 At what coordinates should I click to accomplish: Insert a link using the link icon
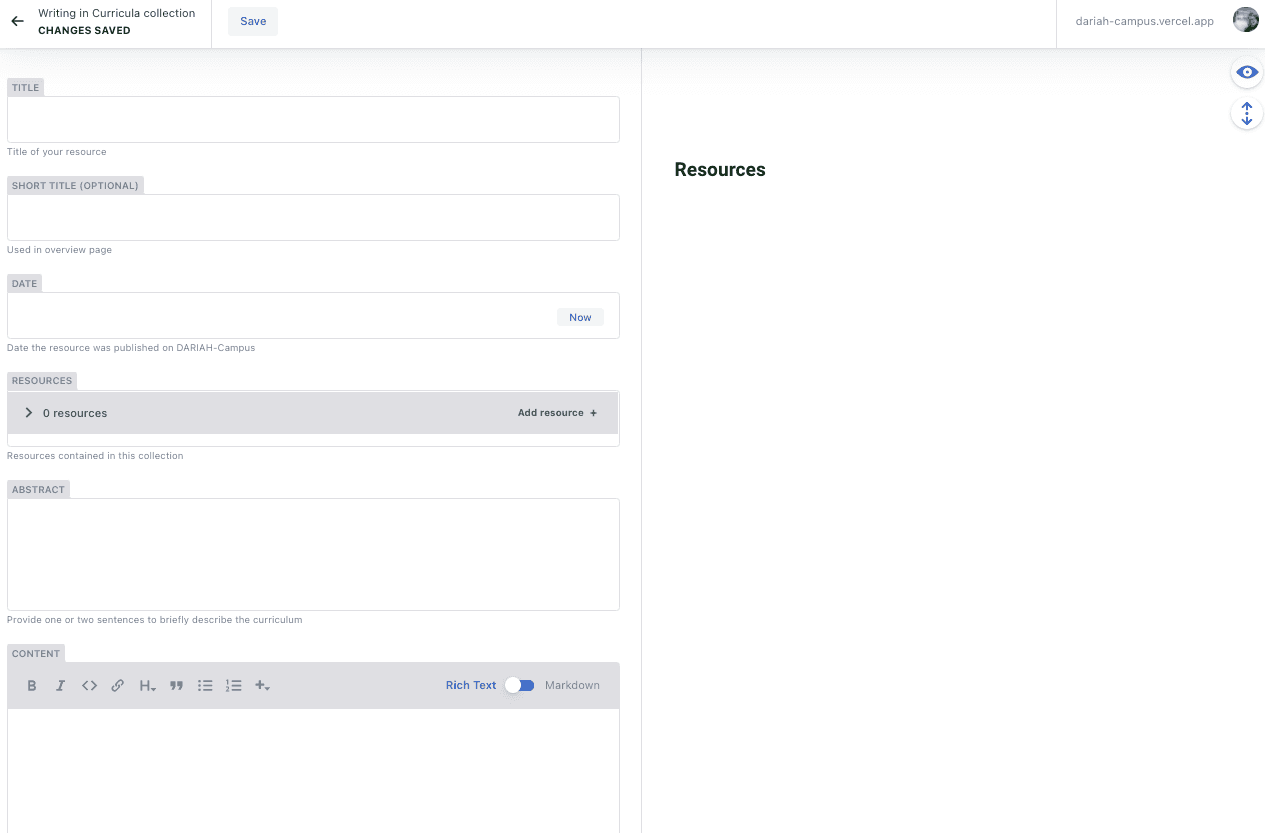[x=118, y=686]
